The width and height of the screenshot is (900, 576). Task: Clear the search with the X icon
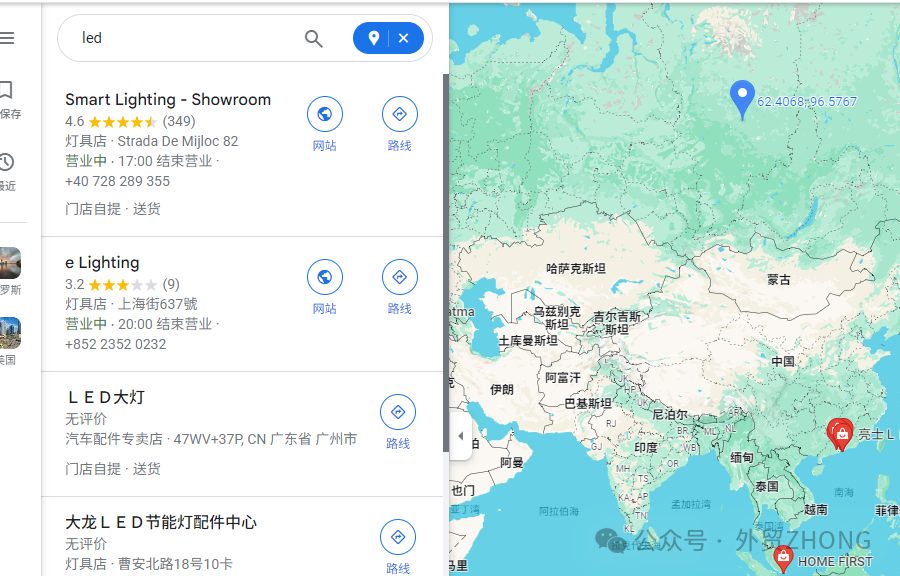tap(404, 38)
